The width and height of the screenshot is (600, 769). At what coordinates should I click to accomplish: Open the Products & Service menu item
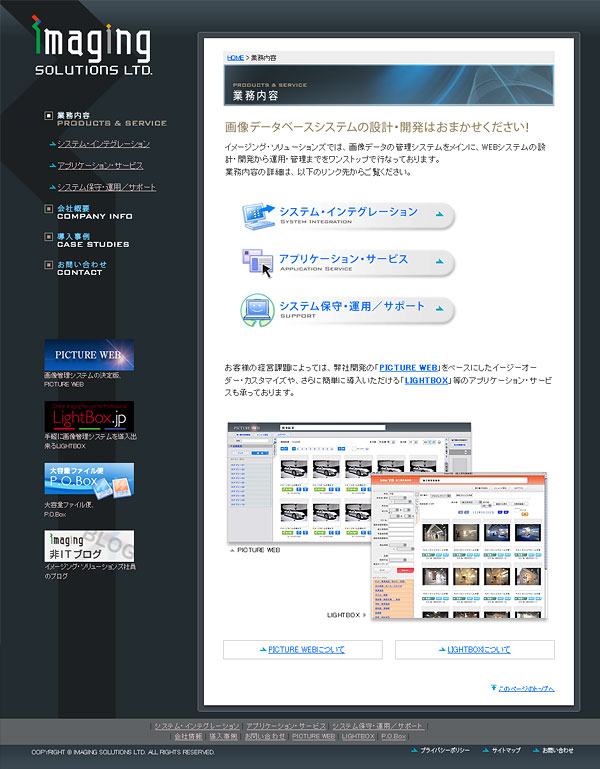[x=110, y=119]
